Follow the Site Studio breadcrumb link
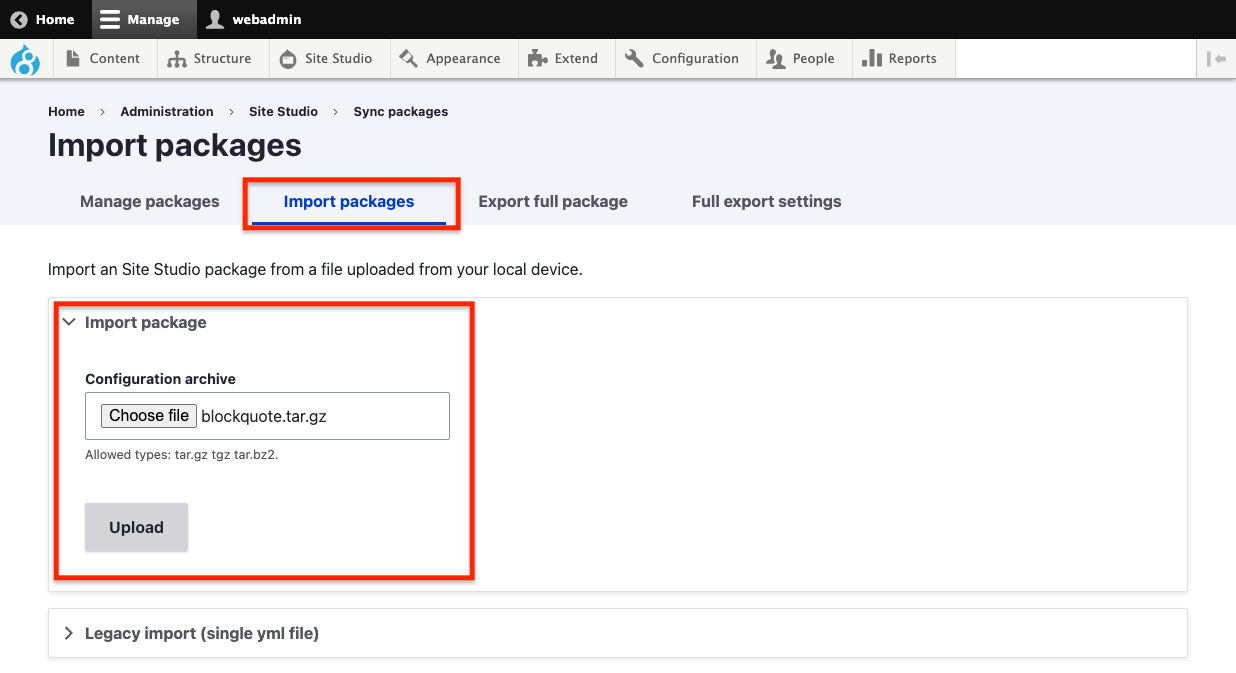 (x=283, y=112)
